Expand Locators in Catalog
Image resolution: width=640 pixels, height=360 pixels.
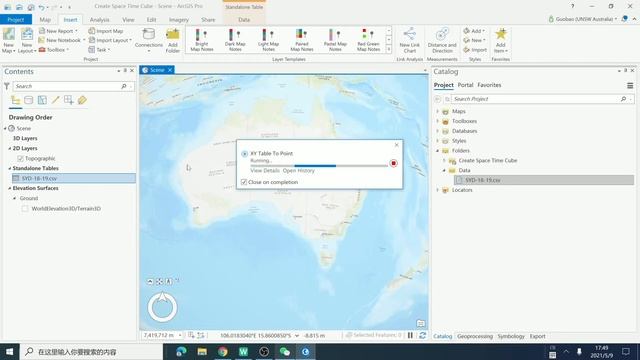(x=437, y=190)
